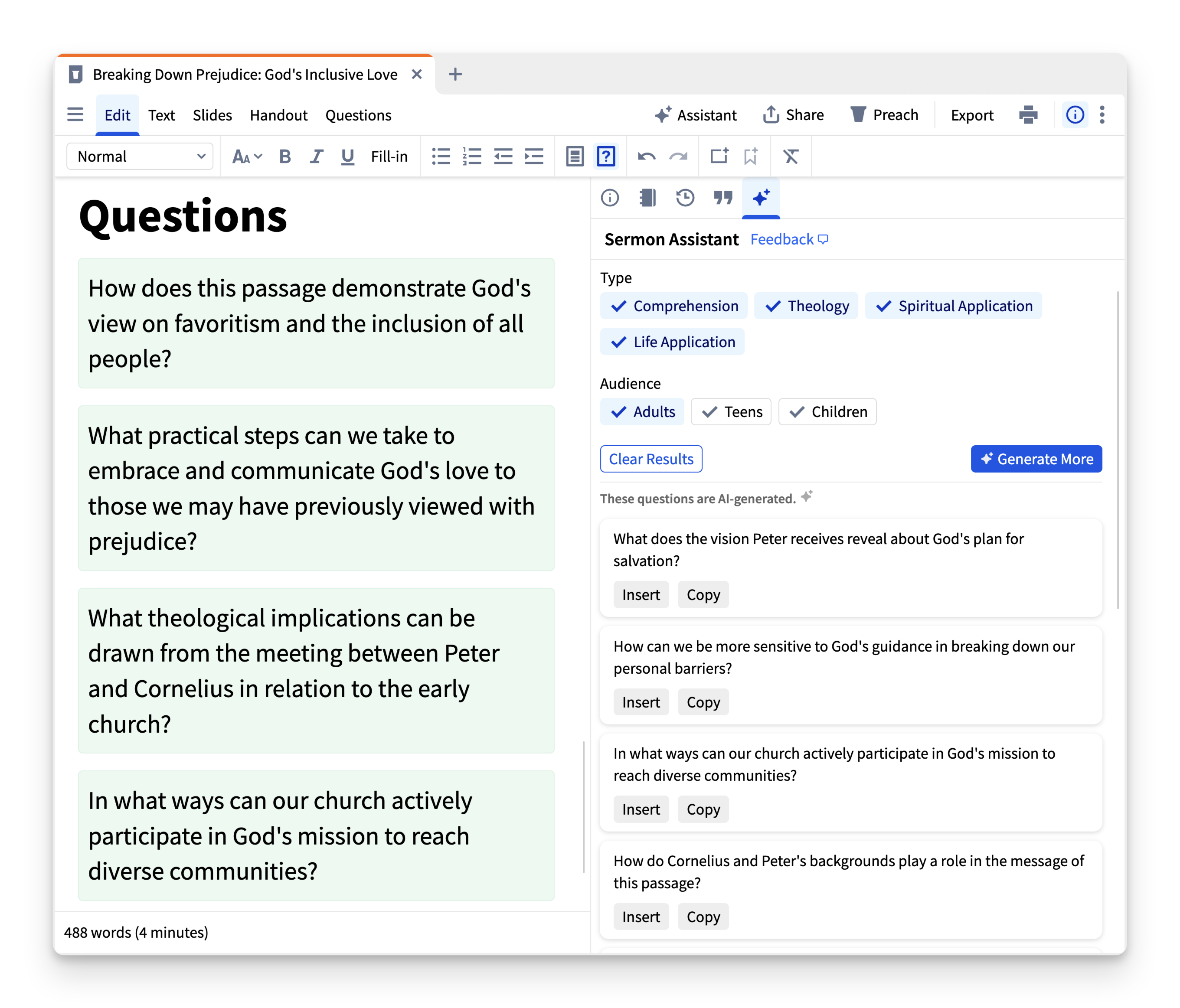
Task: Toggle the Adults audience chip
Action: coord(642,412)
